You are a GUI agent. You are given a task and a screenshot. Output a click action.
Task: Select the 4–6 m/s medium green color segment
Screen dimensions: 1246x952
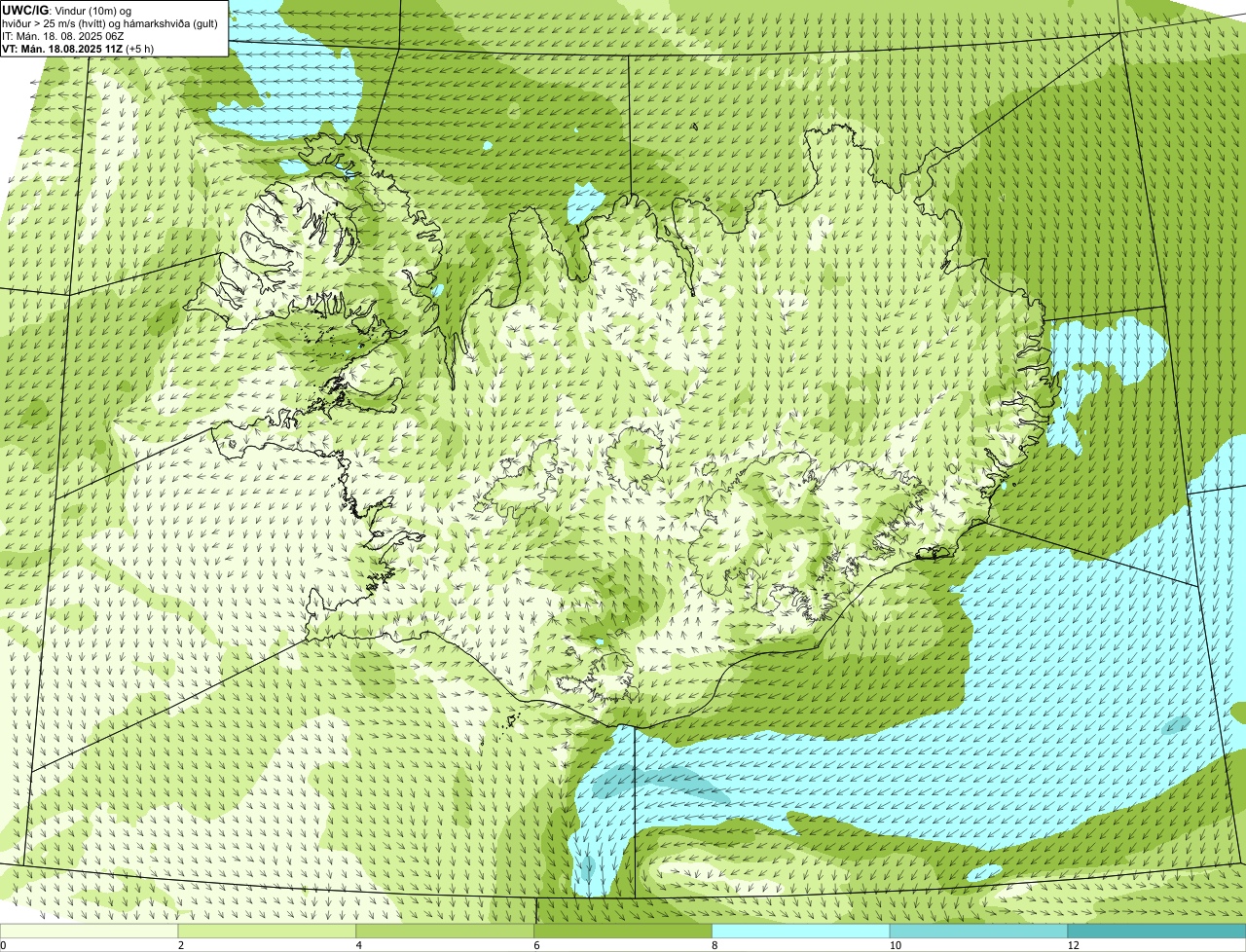[446, 932]
